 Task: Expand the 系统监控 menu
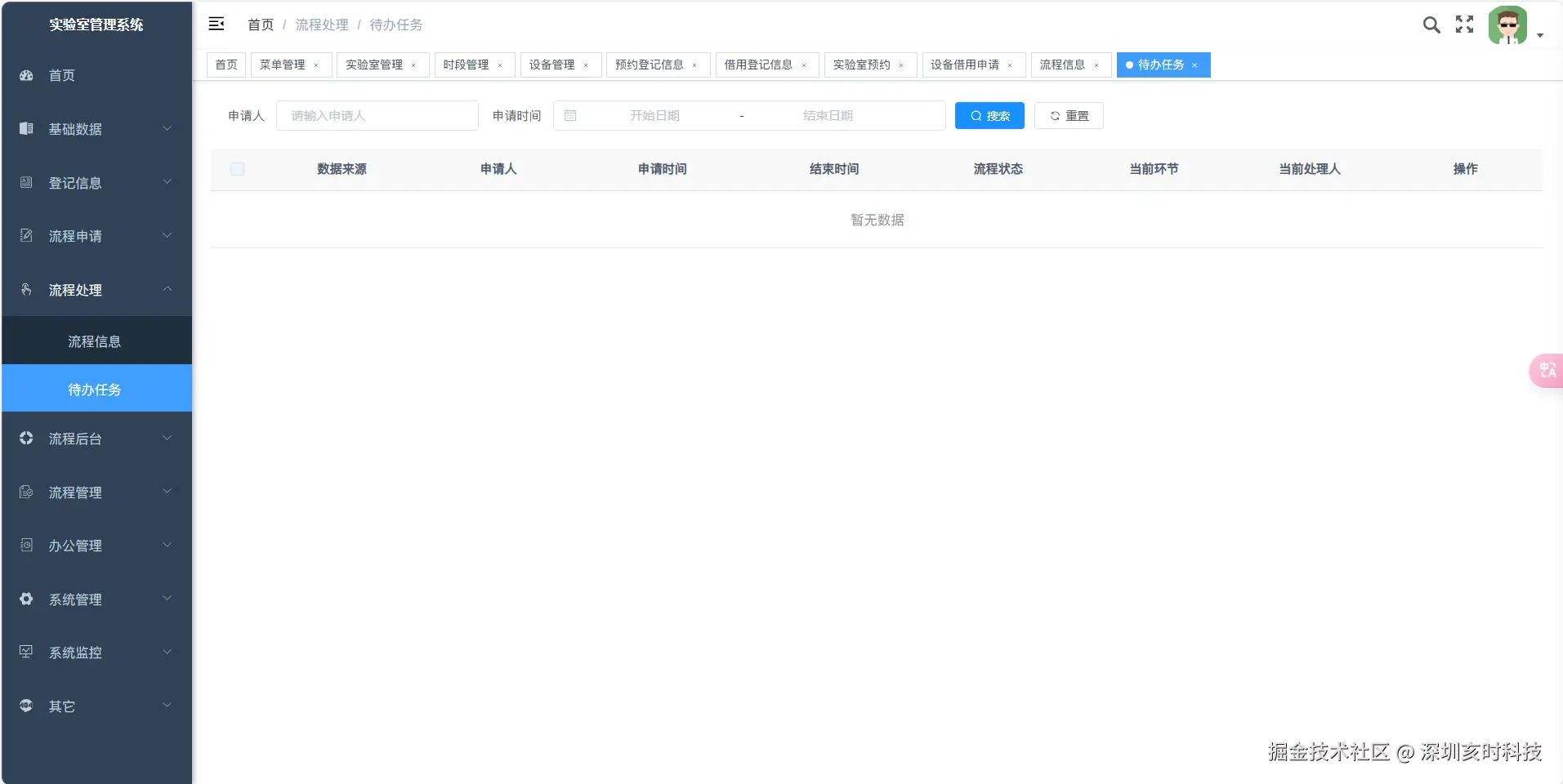[167, 652]
